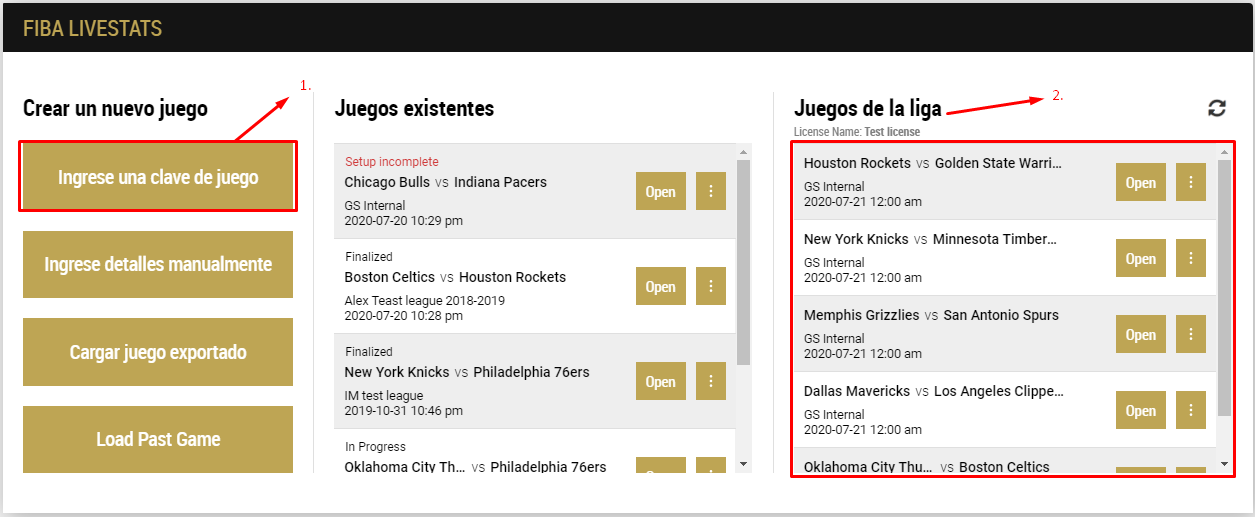The image size is (1255, 517).
Task: Open New York Knicks vs Minnesota league game
Action: pyautogui.click(x=1140, y=259)
